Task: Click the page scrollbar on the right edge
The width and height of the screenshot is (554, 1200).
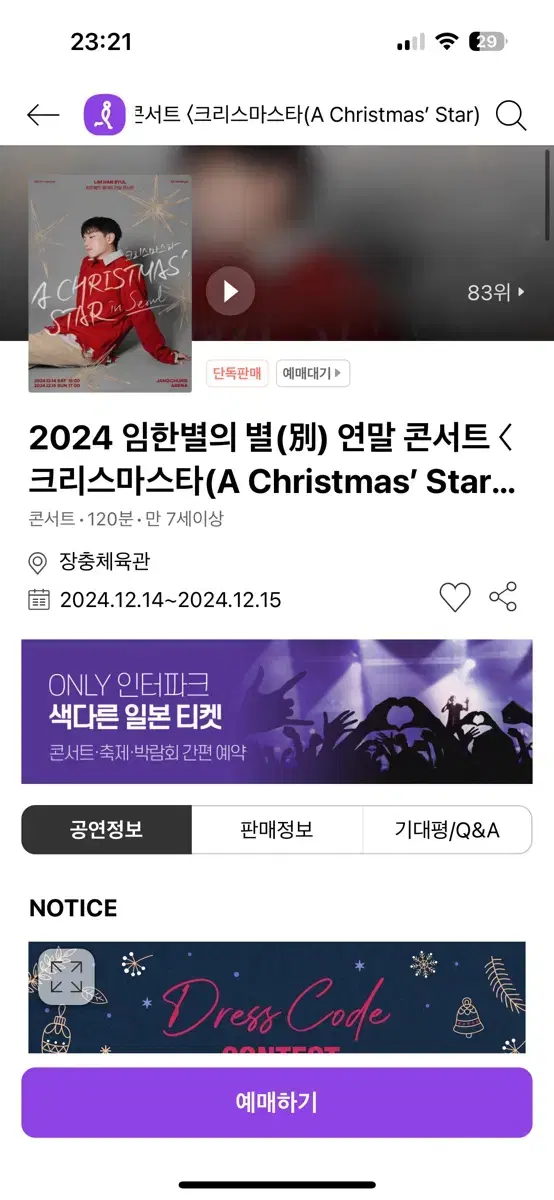Action: [547, 195]
